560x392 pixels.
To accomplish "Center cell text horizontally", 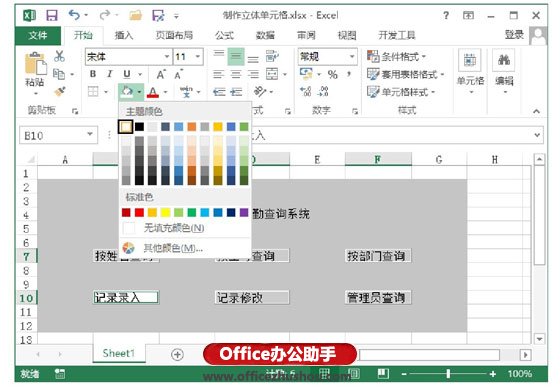I will (236, 74).
